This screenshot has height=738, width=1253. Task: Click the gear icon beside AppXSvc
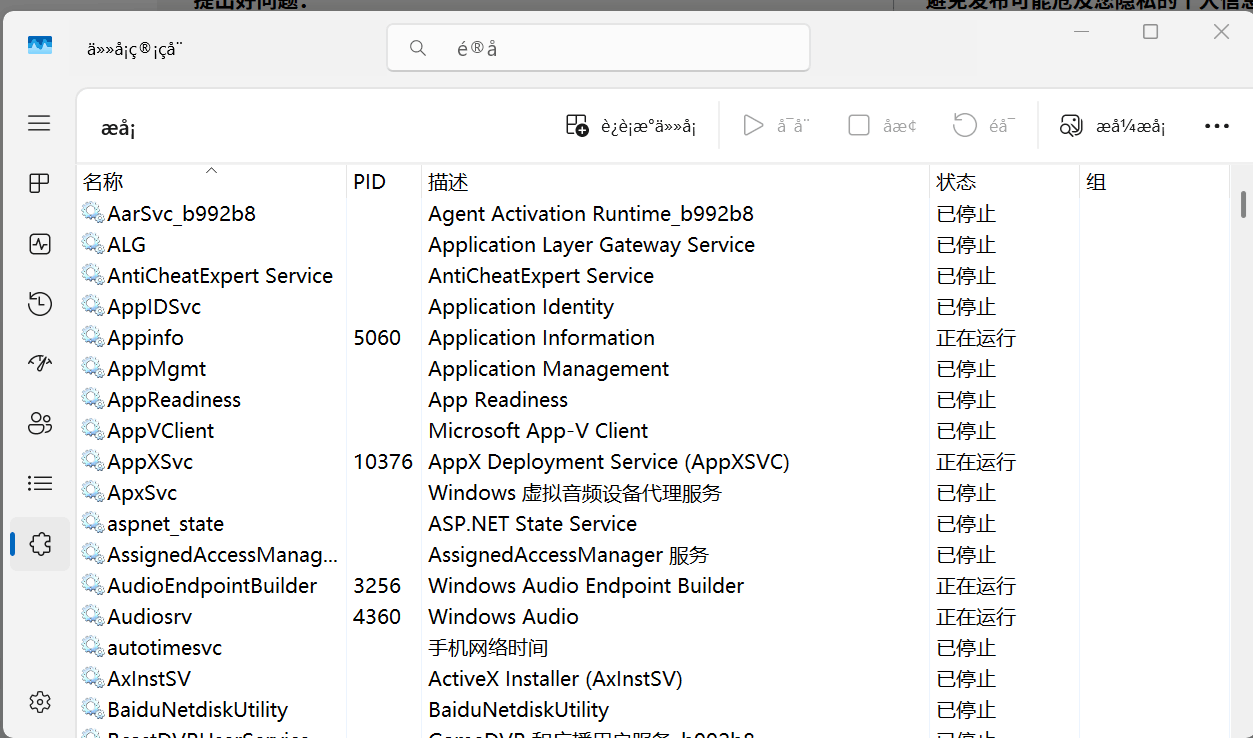(93, 461)
